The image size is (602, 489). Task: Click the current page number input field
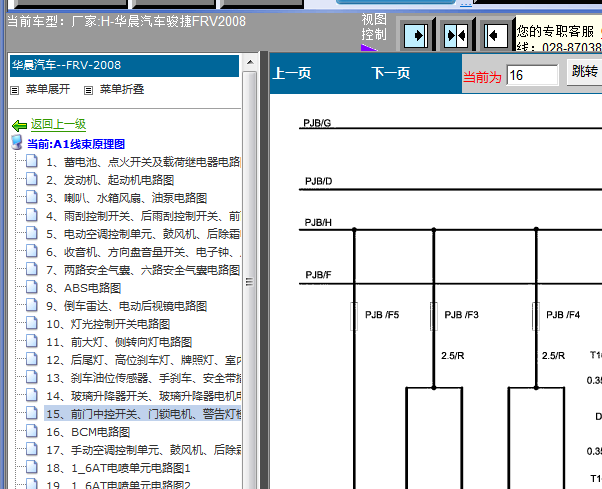(532, 75)
